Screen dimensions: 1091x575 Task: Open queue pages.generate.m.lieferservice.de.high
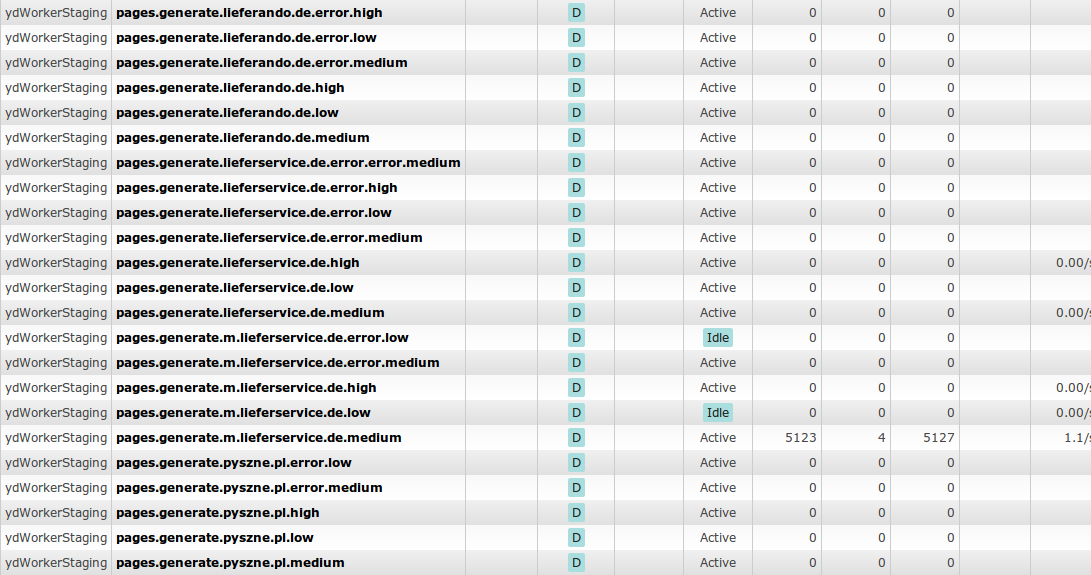click(246, 388)
